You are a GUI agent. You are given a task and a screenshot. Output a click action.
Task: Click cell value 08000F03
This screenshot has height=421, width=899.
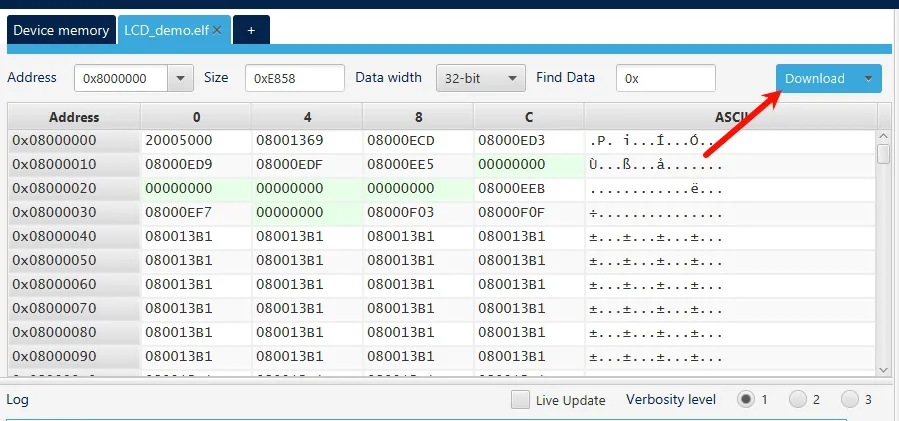click(x=419, y=213)
